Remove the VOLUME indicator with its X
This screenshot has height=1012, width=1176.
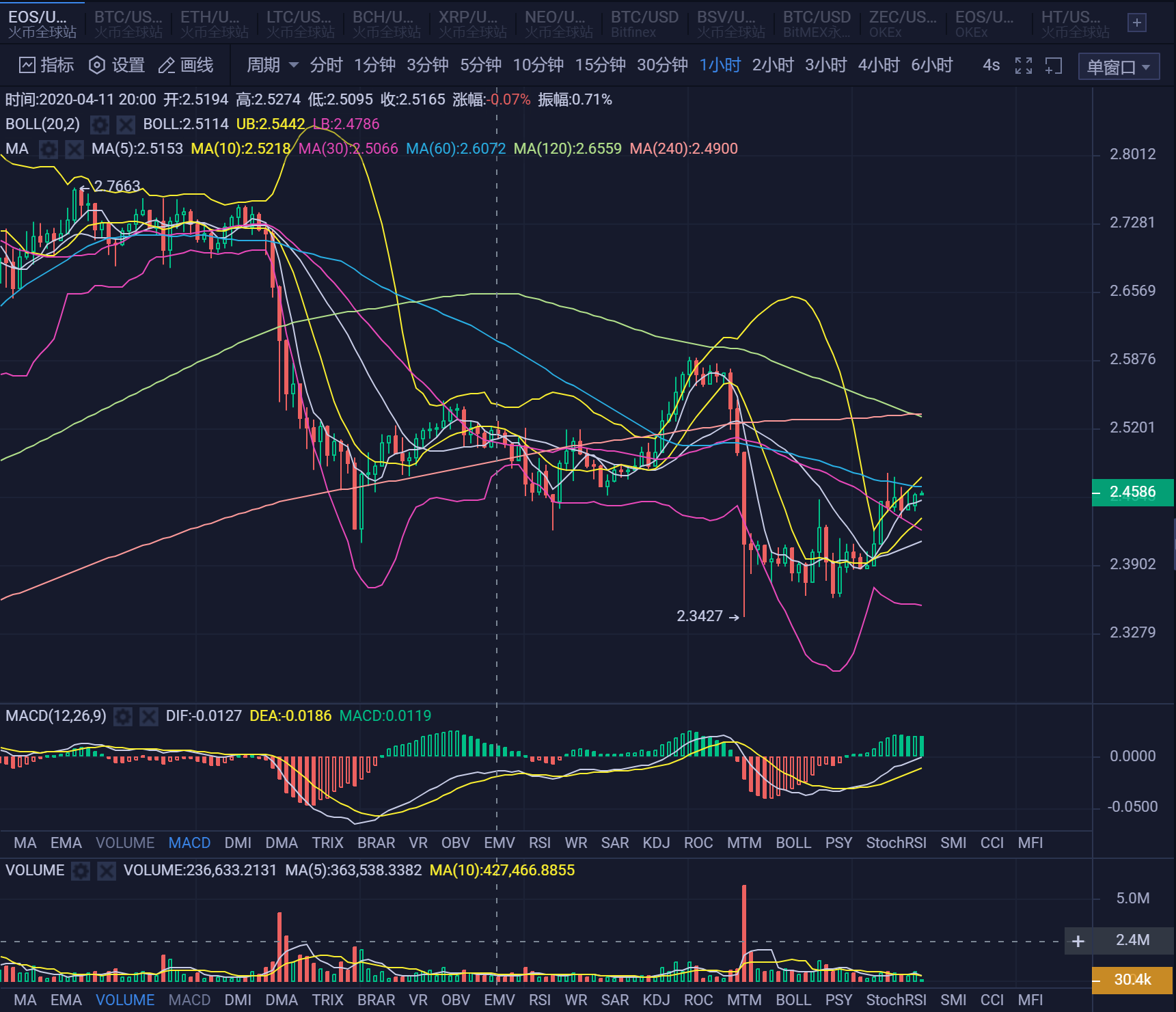(x=107, y=871)
